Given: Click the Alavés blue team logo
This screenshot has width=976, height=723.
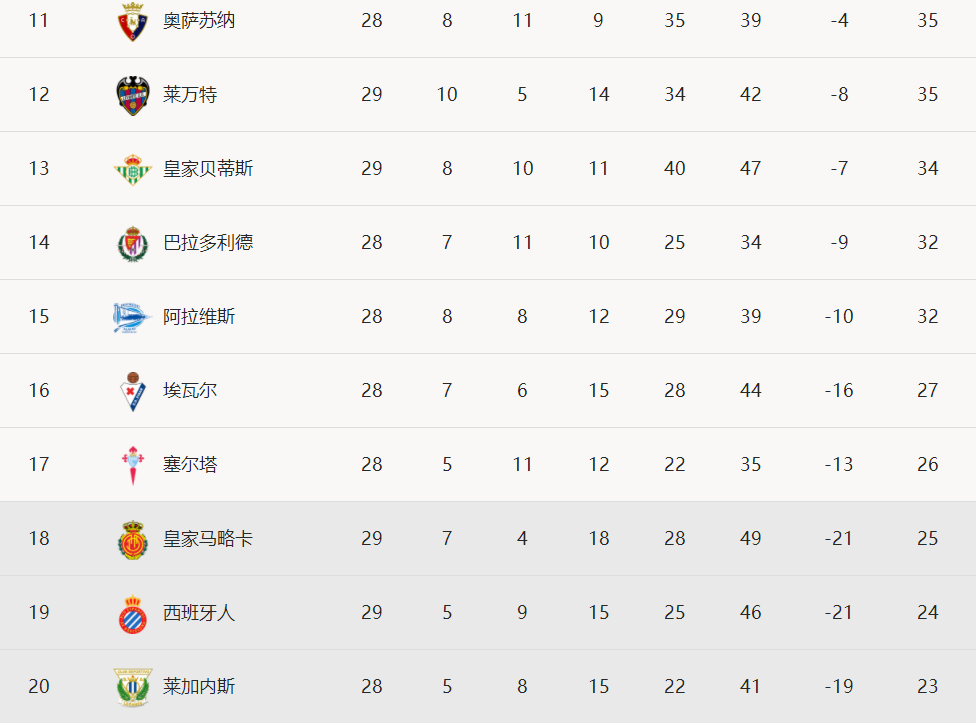Looking at the screenshot, I should coord(132,317).
